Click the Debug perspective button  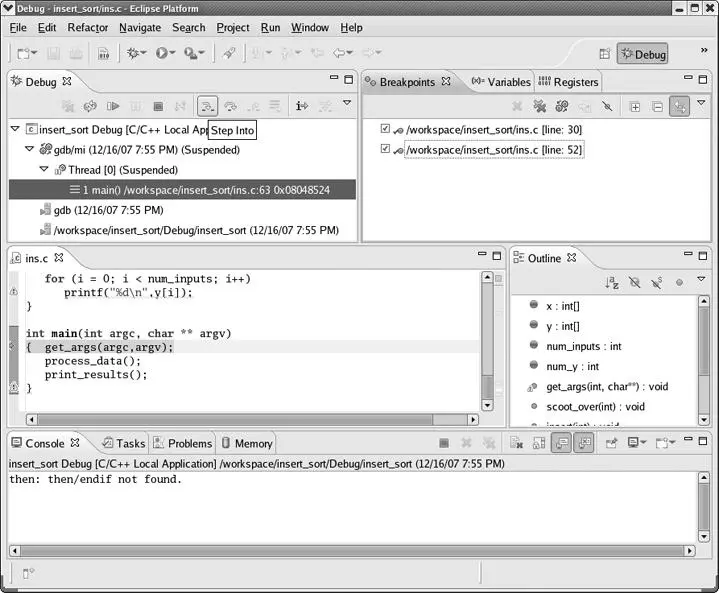tap(642, 54)
